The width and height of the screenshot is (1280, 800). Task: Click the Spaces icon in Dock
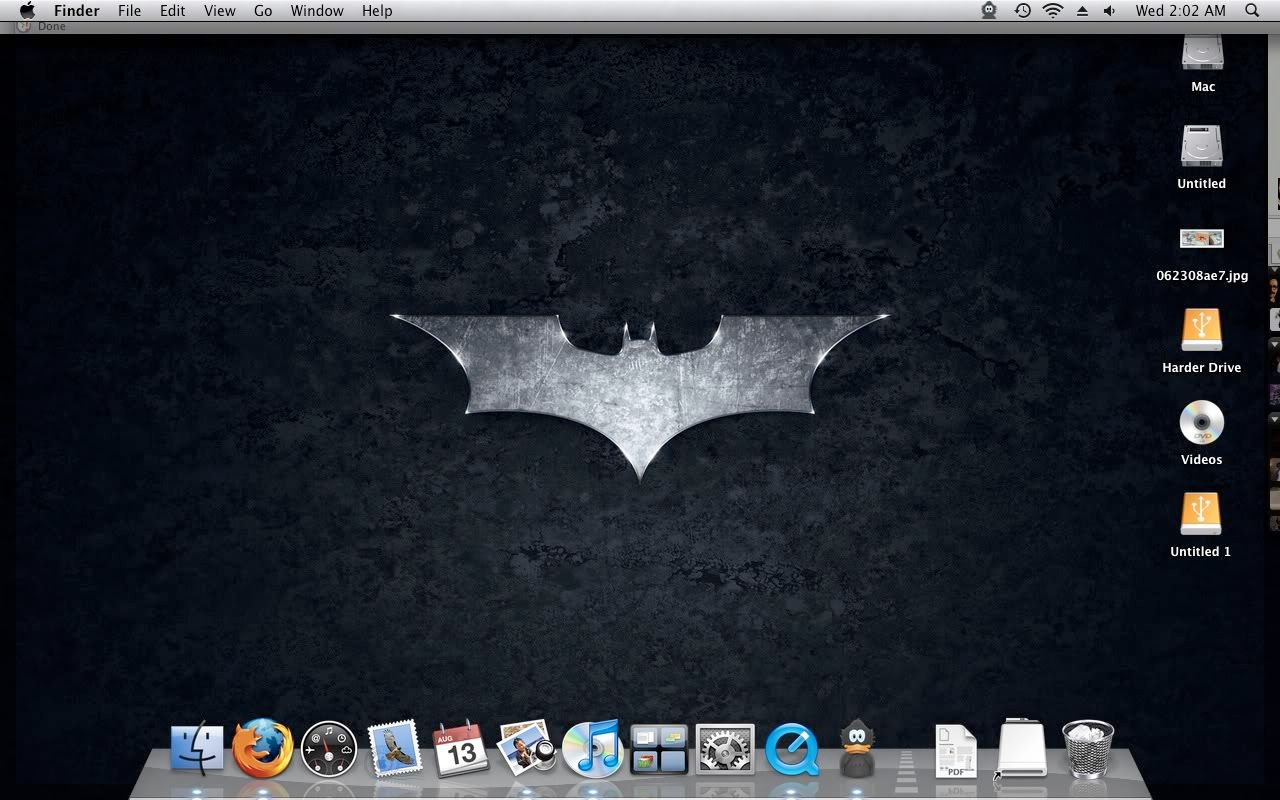point(659,749)
